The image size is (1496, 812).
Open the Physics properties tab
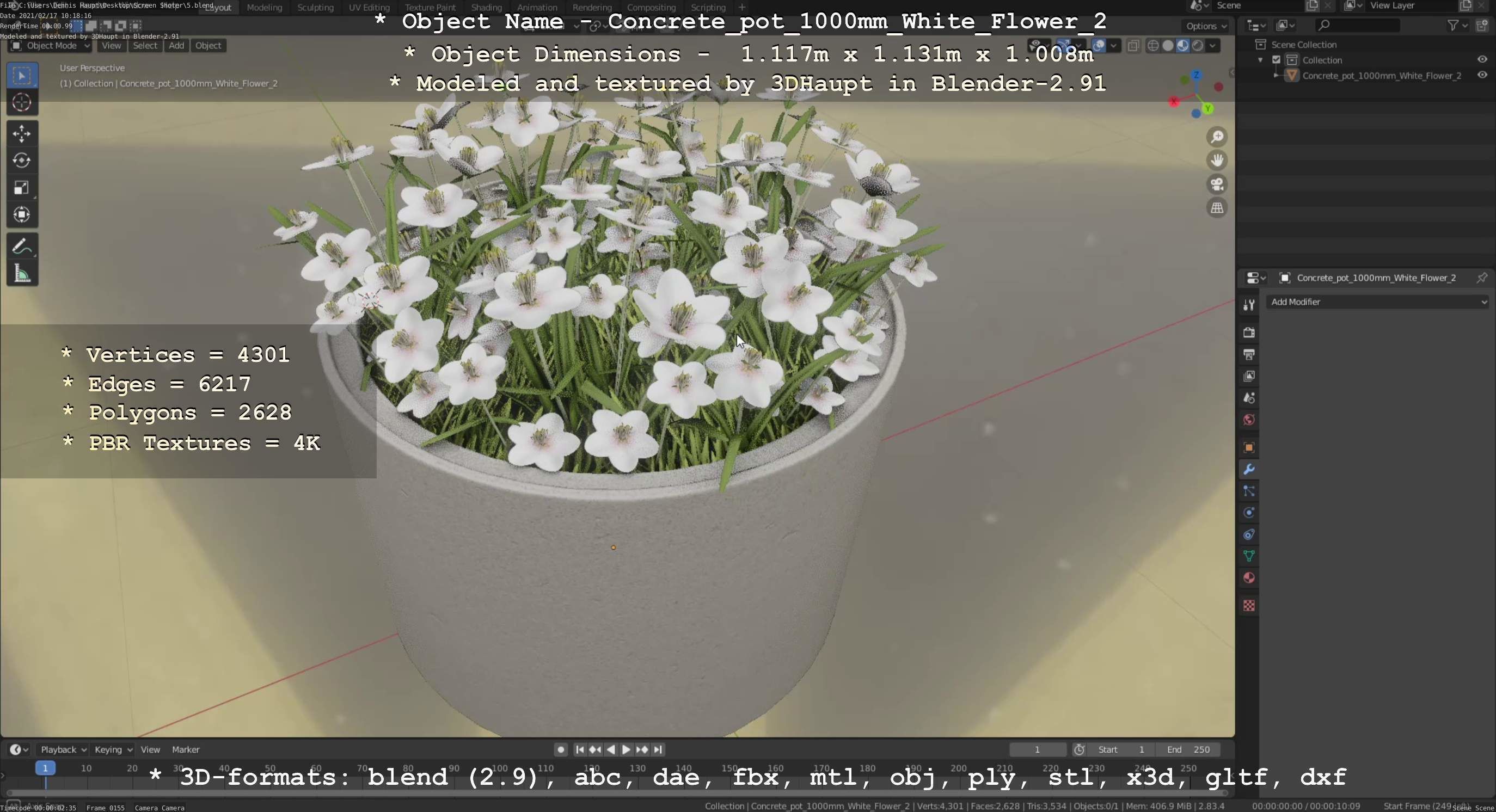tap(1249, 513)
